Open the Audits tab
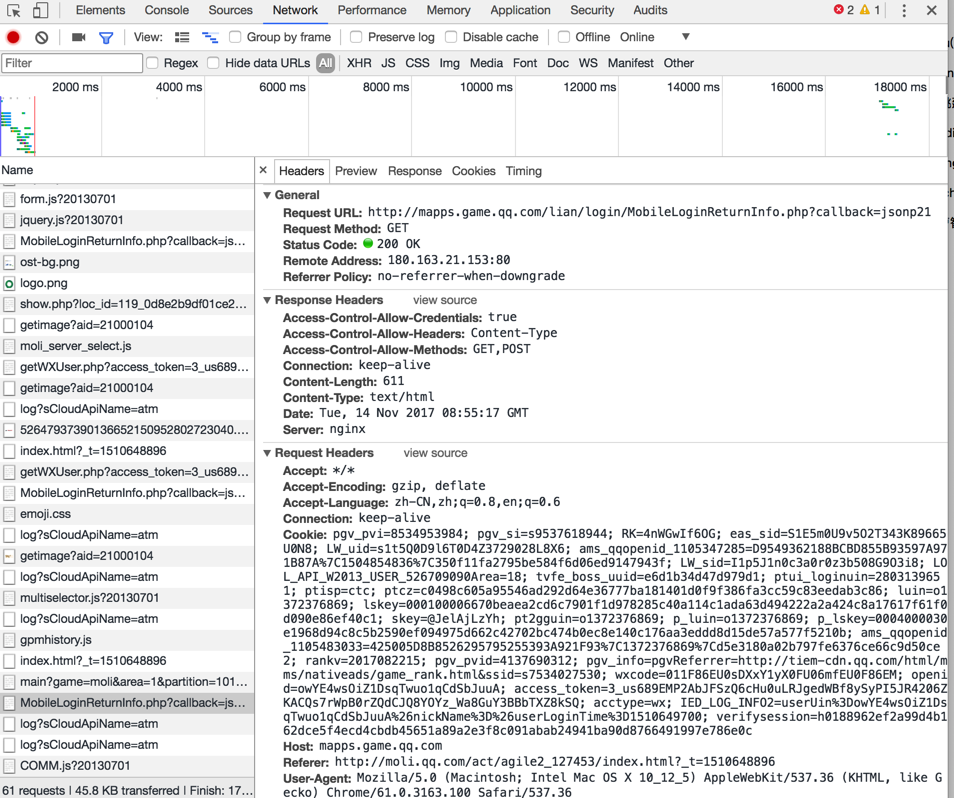 (x=650, y=10)
